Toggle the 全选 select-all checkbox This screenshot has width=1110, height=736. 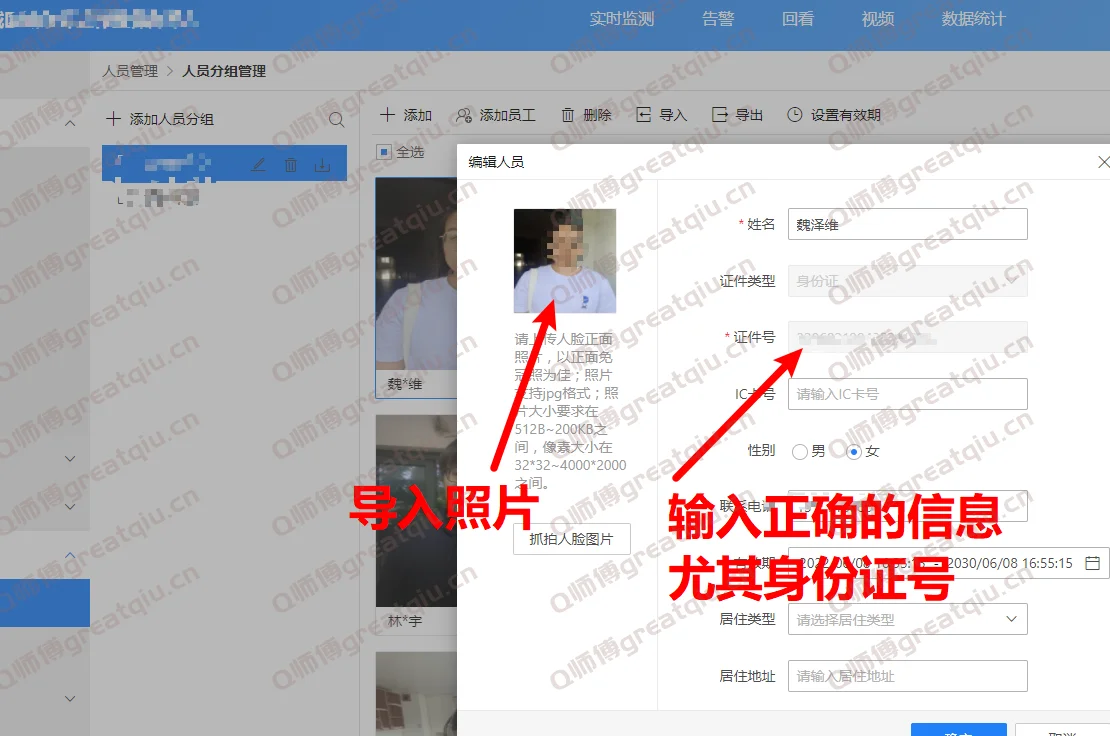(x=384, y=153)
